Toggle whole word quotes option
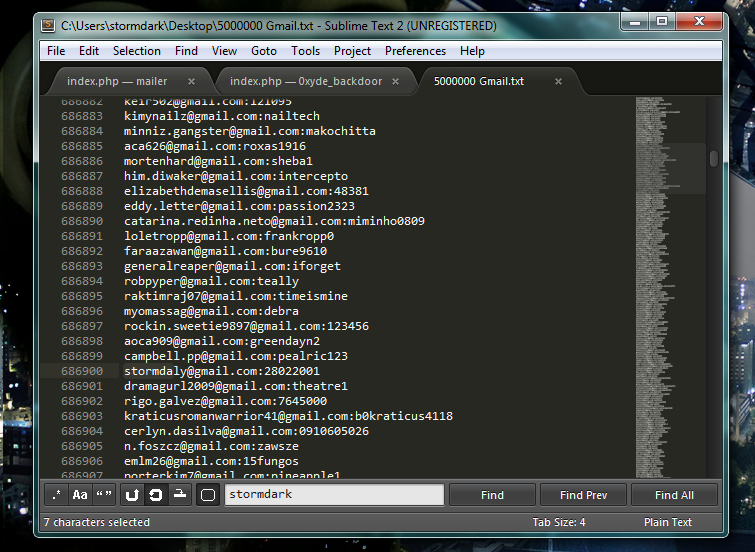755x552 pixels. 104,495
